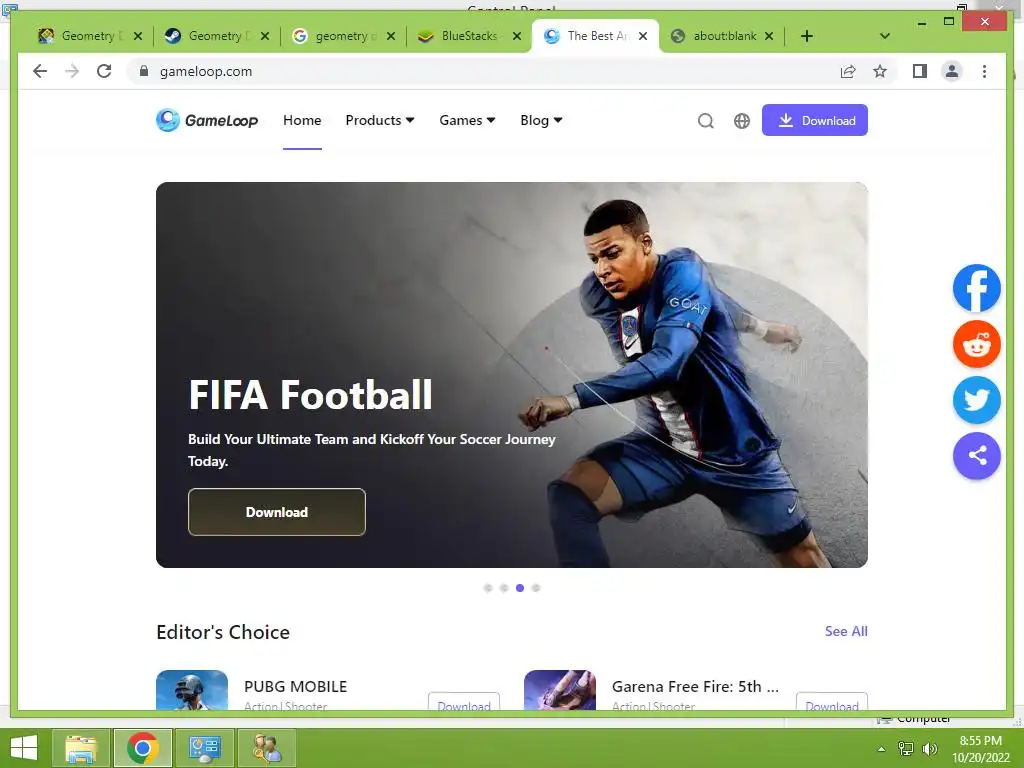Viewport: 1024px width, 768px height.
Task: Download Garena Free Fire
Action: tap(831, 703)
